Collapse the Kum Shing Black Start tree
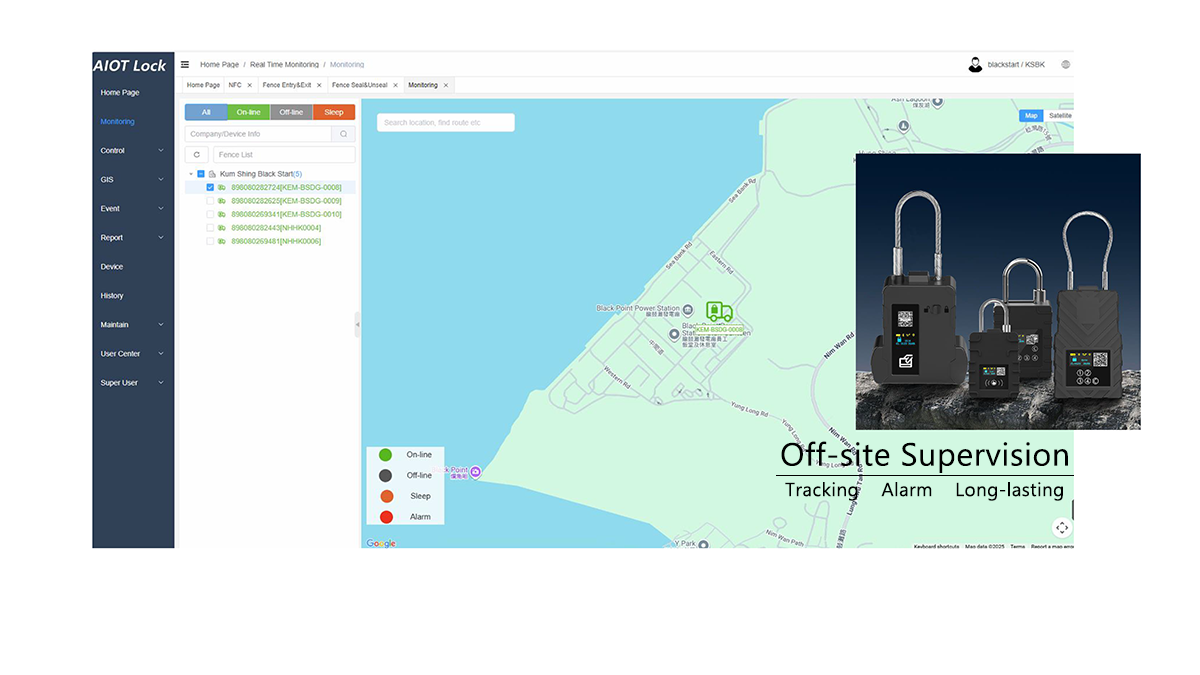 tap(191, 174)
